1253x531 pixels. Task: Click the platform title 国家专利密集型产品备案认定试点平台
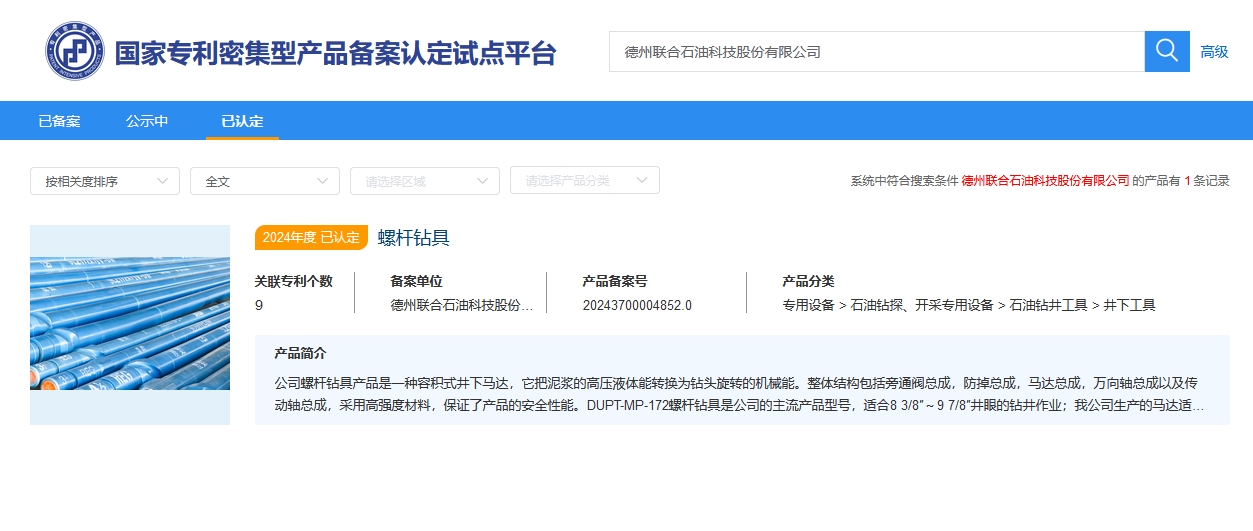click(335, 53)
